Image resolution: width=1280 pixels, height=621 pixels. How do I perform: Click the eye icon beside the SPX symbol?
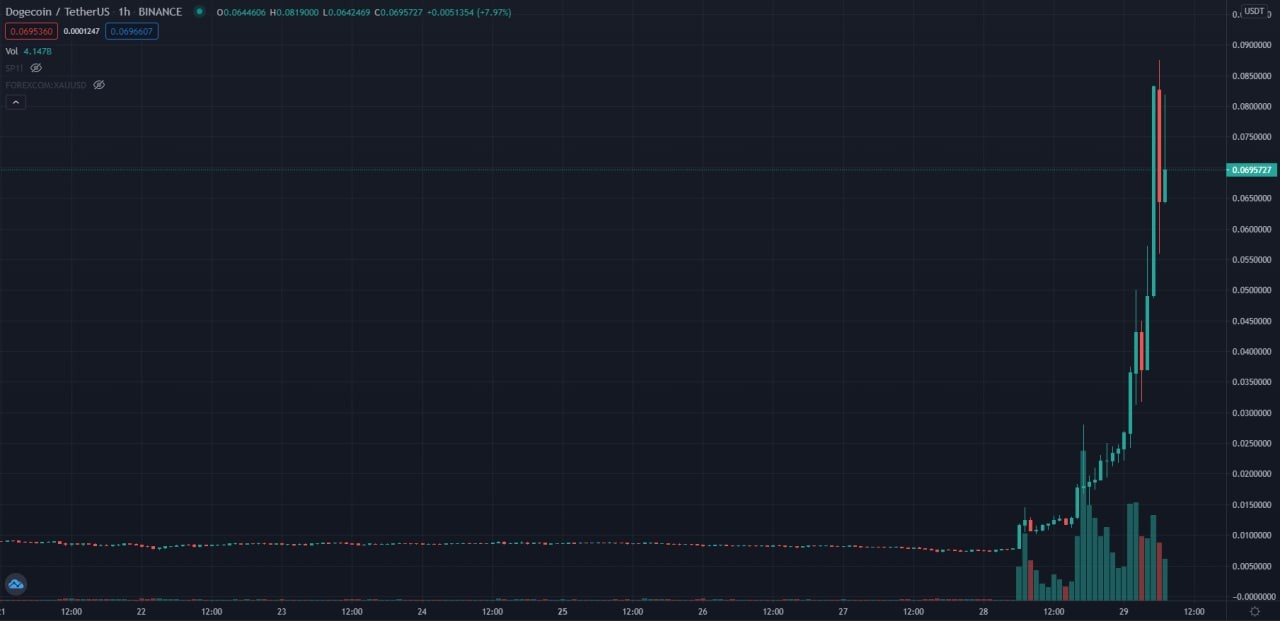pyautogui.click(x=36, y=68)
